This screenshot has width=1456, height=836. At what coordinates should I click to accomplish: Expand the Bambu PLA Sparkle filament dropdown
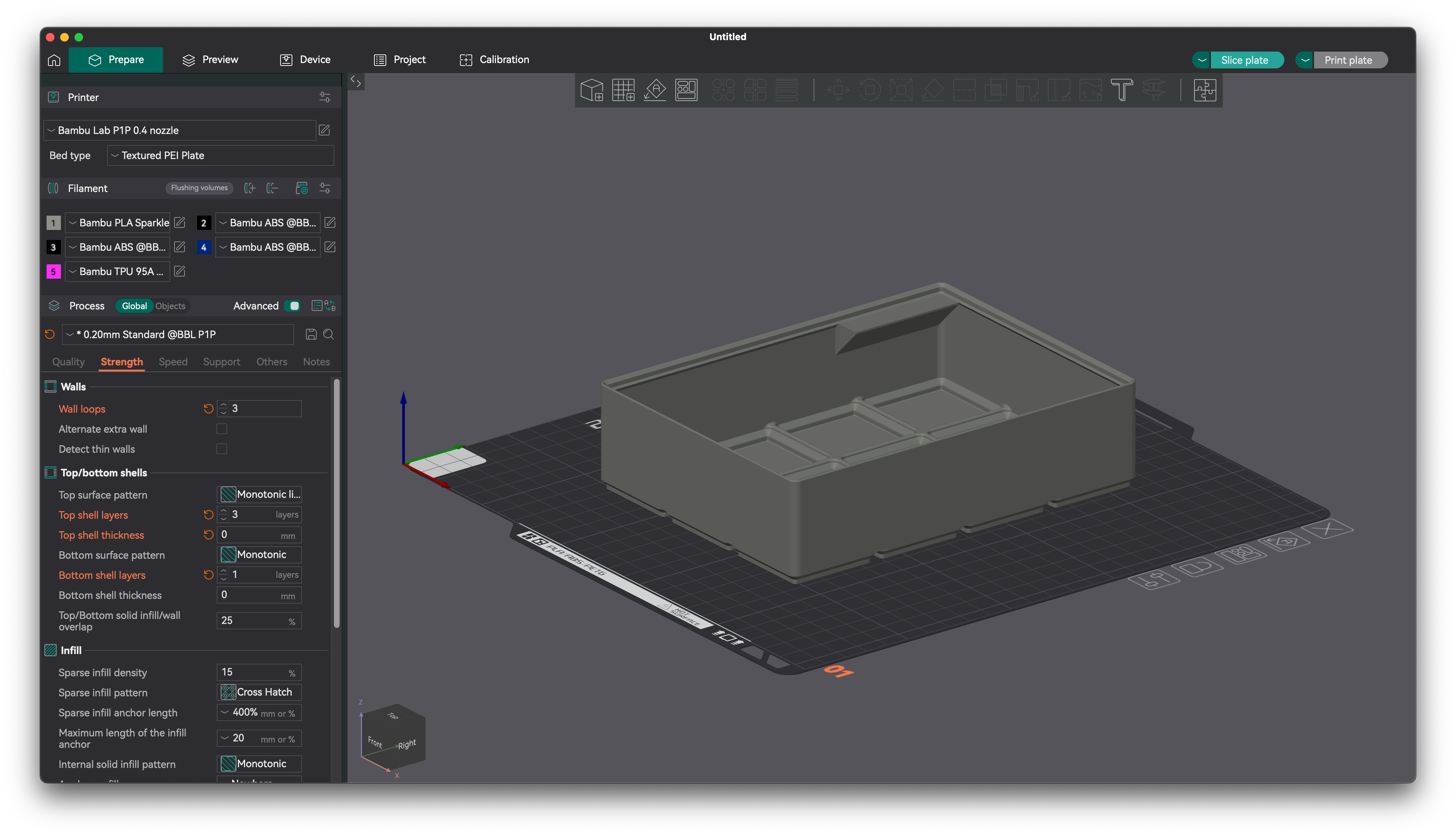coord(118,223)
